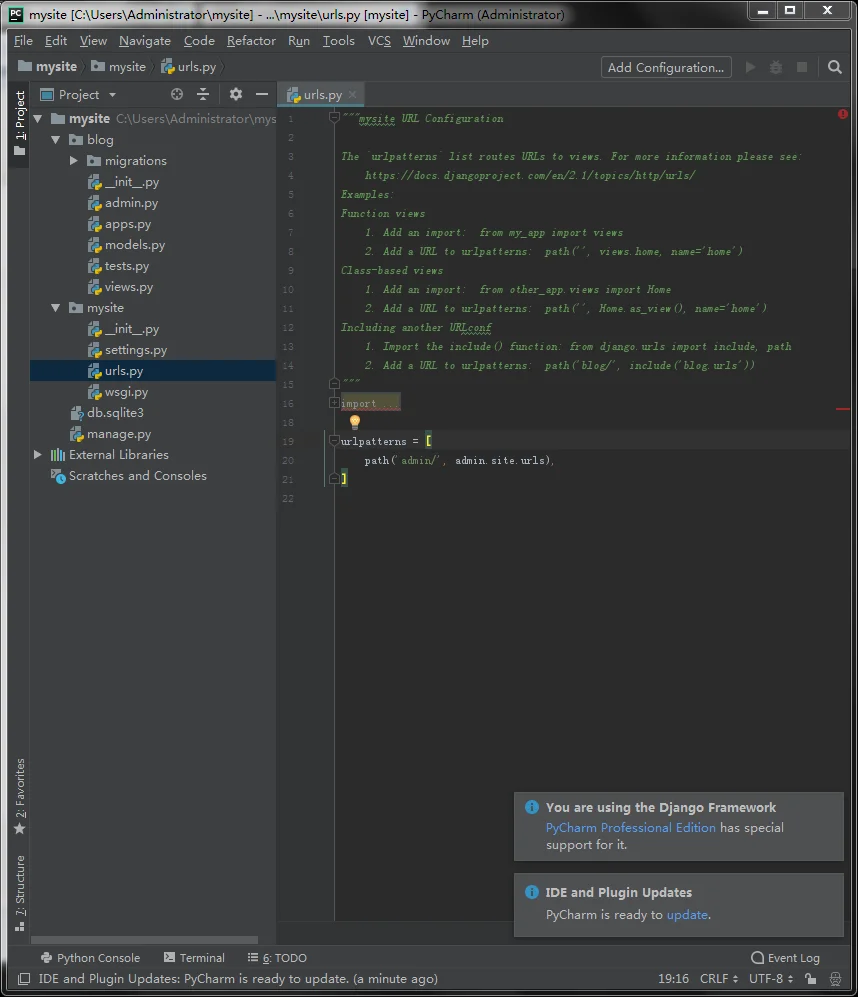Open the Tools menu
The width and height of the screenshot is (858, 997).
coord(338,41)
